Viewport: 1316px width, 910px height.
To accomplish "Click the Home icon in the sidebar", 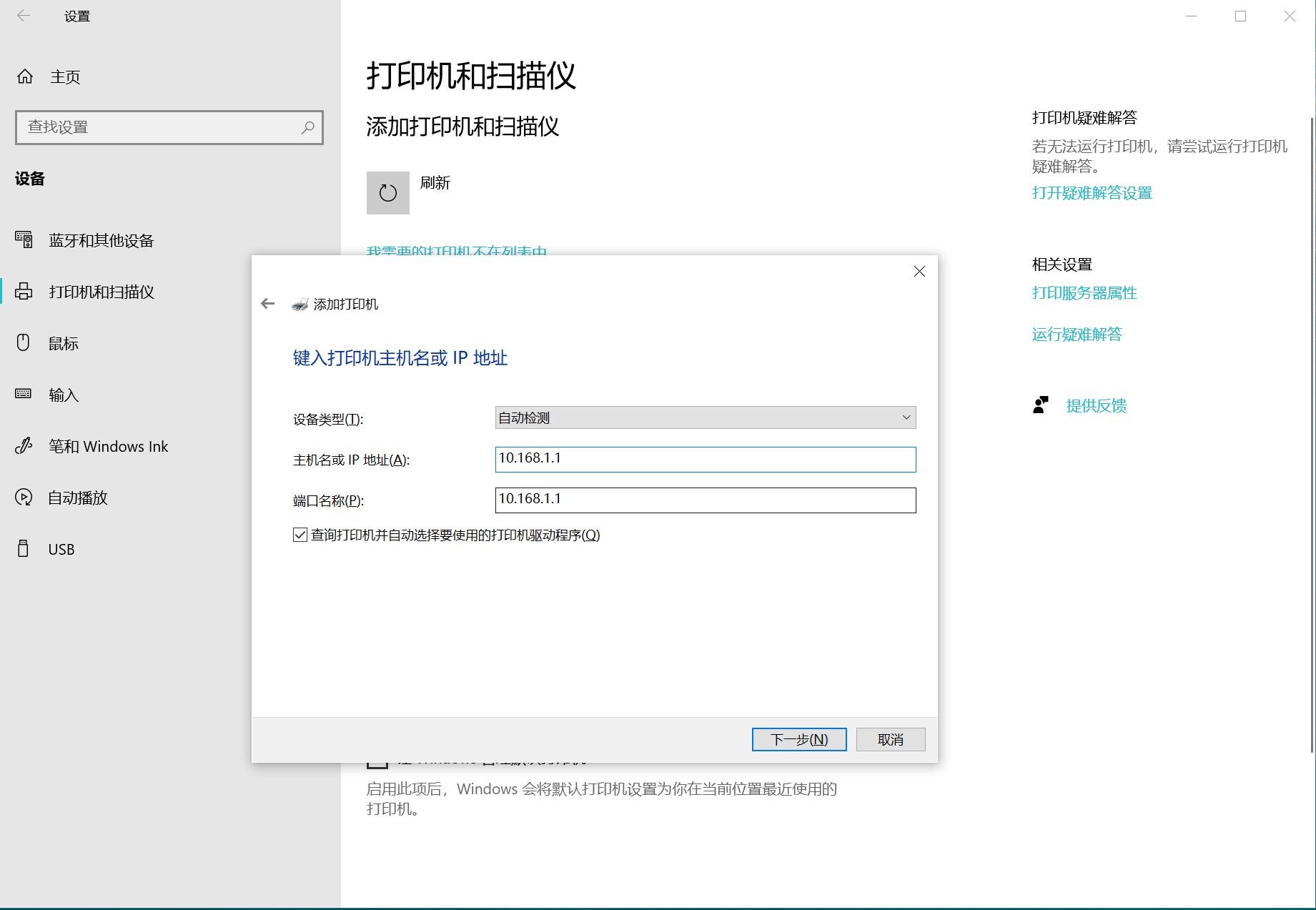I will pos(24,76).
